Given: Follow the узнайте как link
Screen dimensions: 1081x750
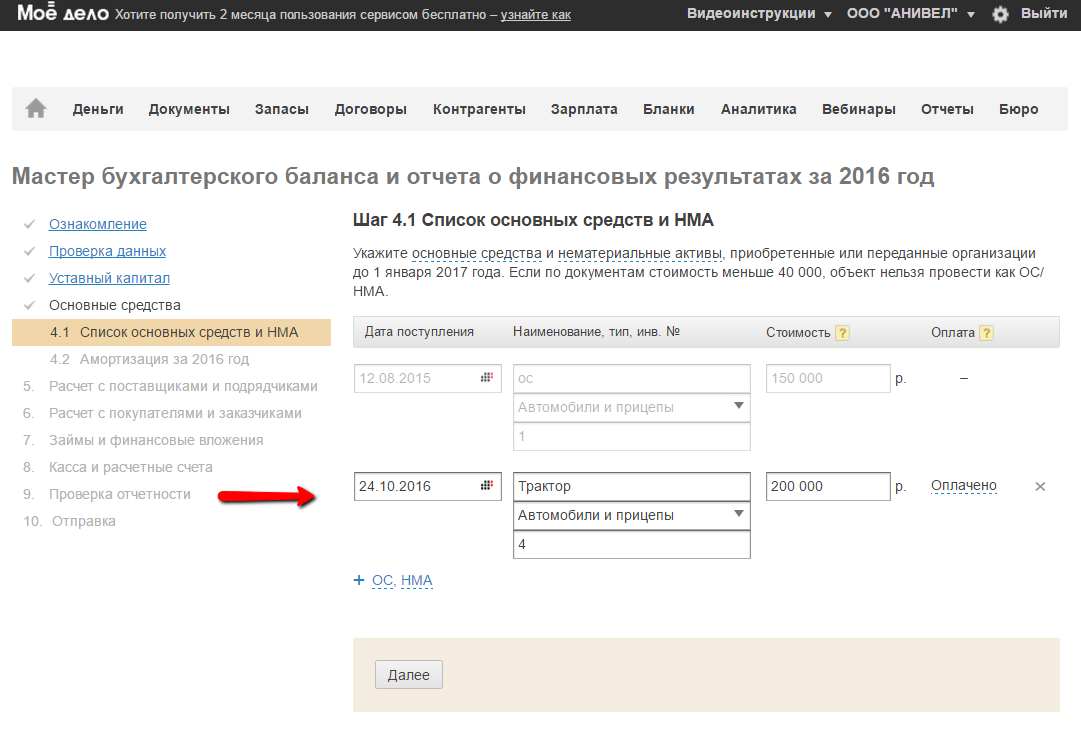Looking at the screenshot, I should pyautogui.click(x=536, y=15).
